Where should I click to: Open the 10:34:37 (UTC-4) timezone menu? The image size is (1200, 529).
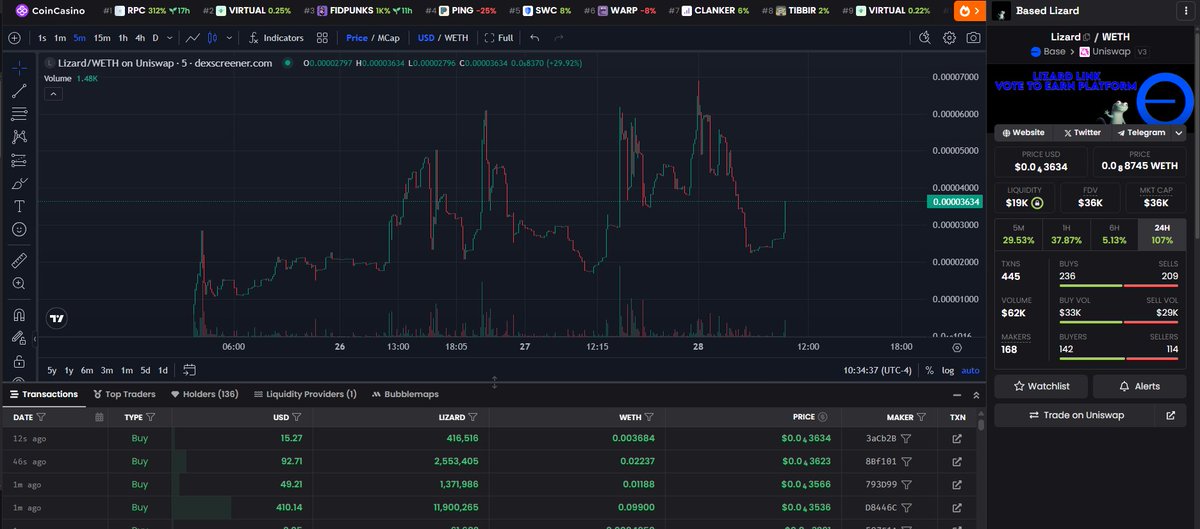pyautogui.click(x=877, y=370)
